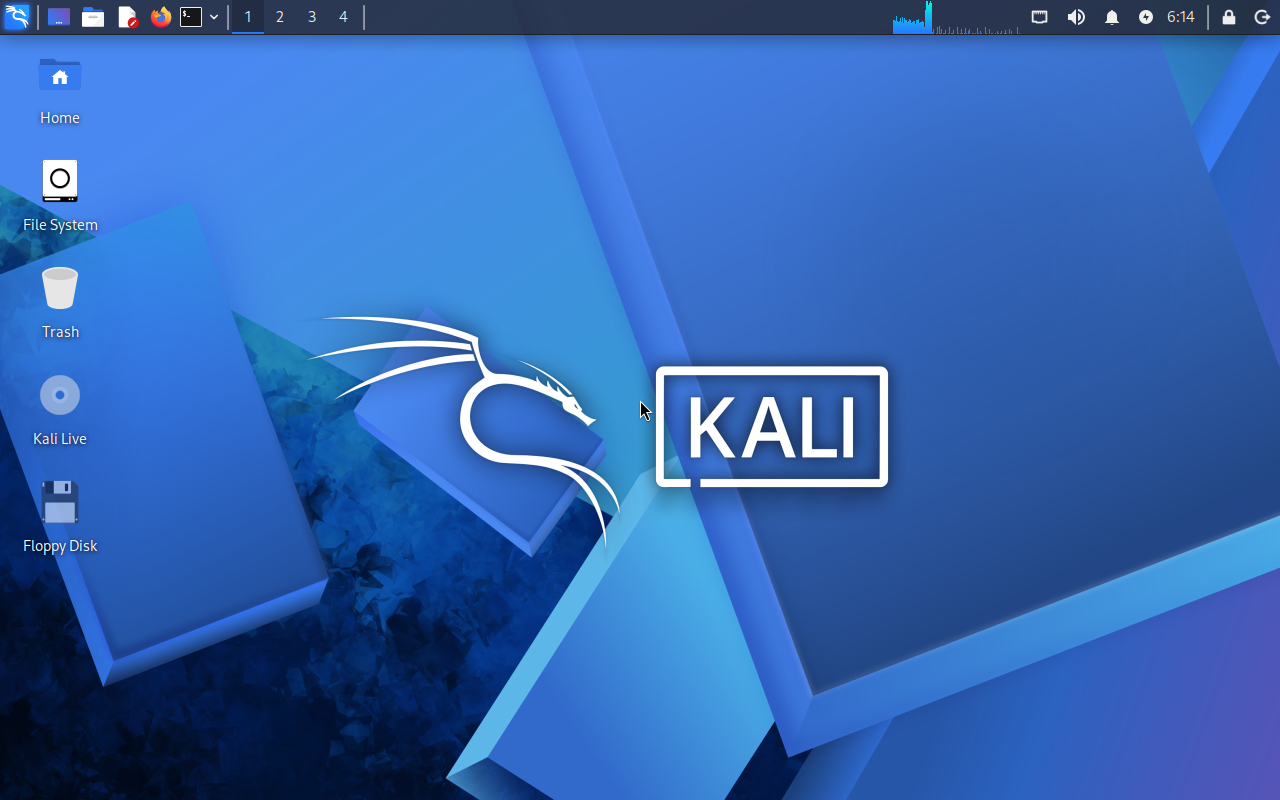The image size is (1280, 800).
Task: Open the terminal emulator launcher
Action: 191,17
